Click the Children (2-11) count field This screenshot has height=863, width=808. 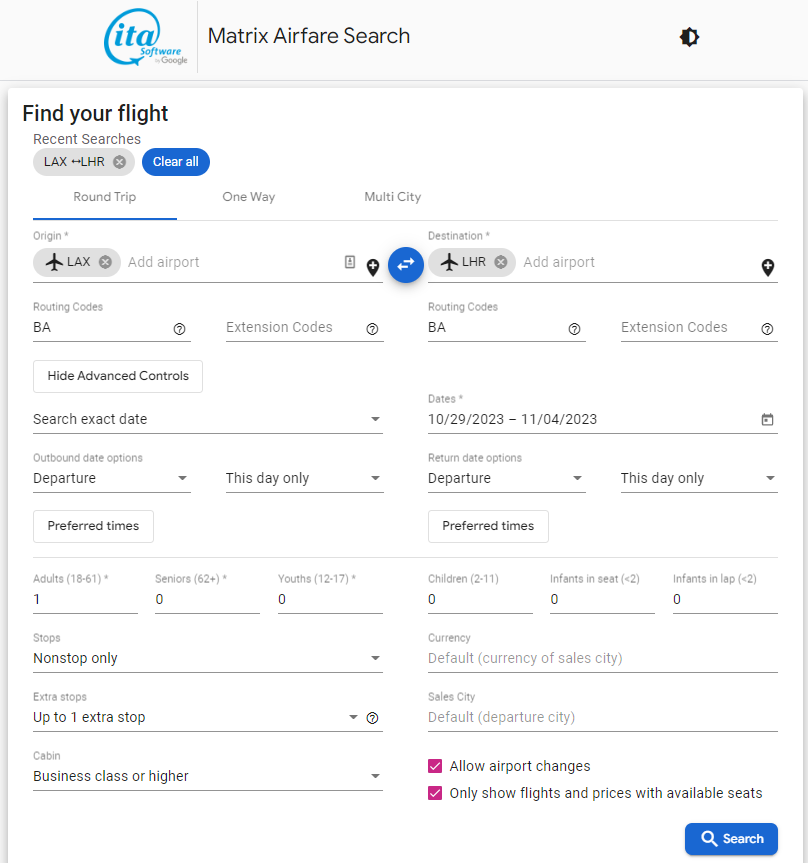pos(481,599)
